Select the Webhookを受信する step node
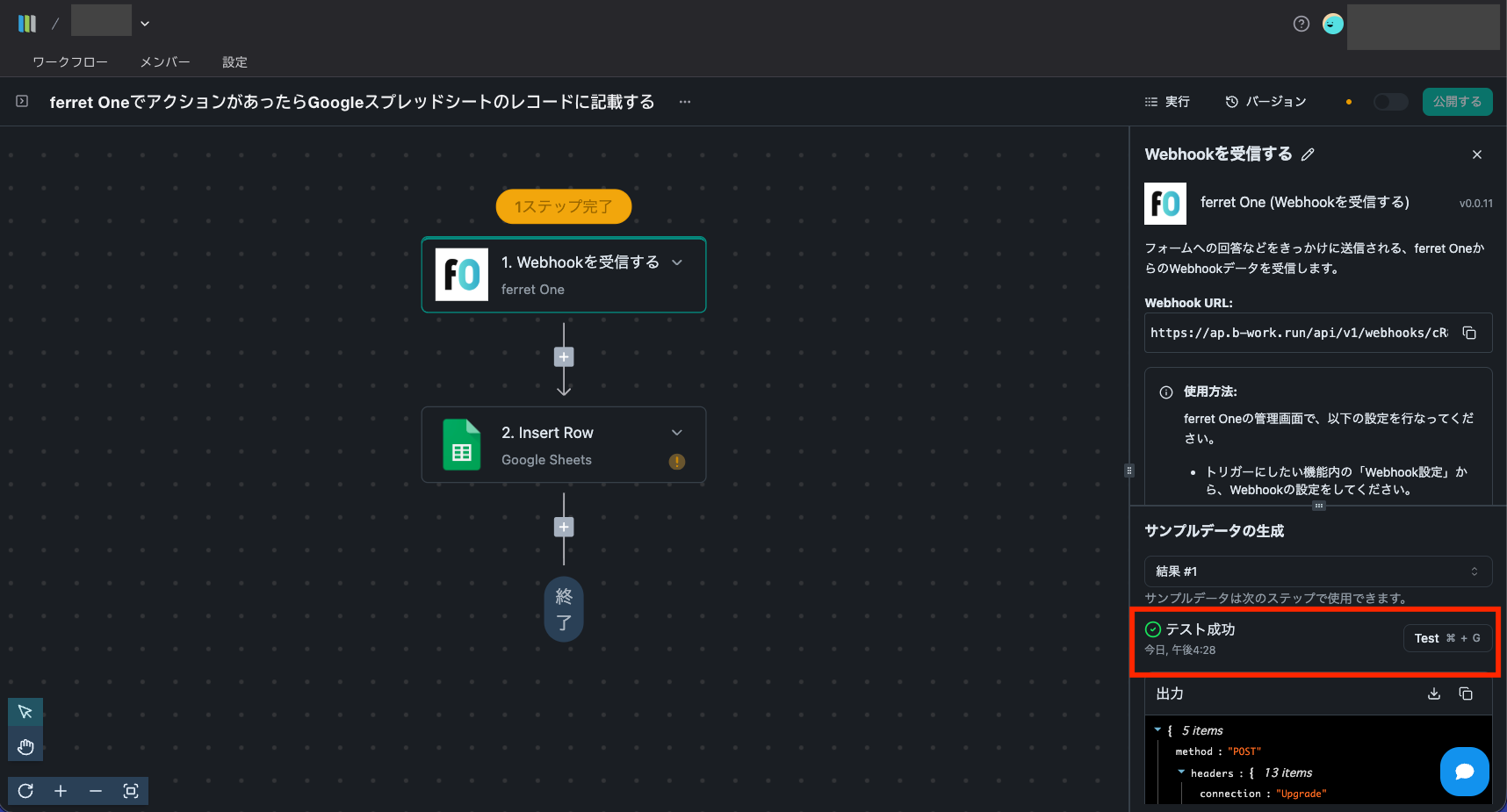The image size is (1507, 812). 564,275
